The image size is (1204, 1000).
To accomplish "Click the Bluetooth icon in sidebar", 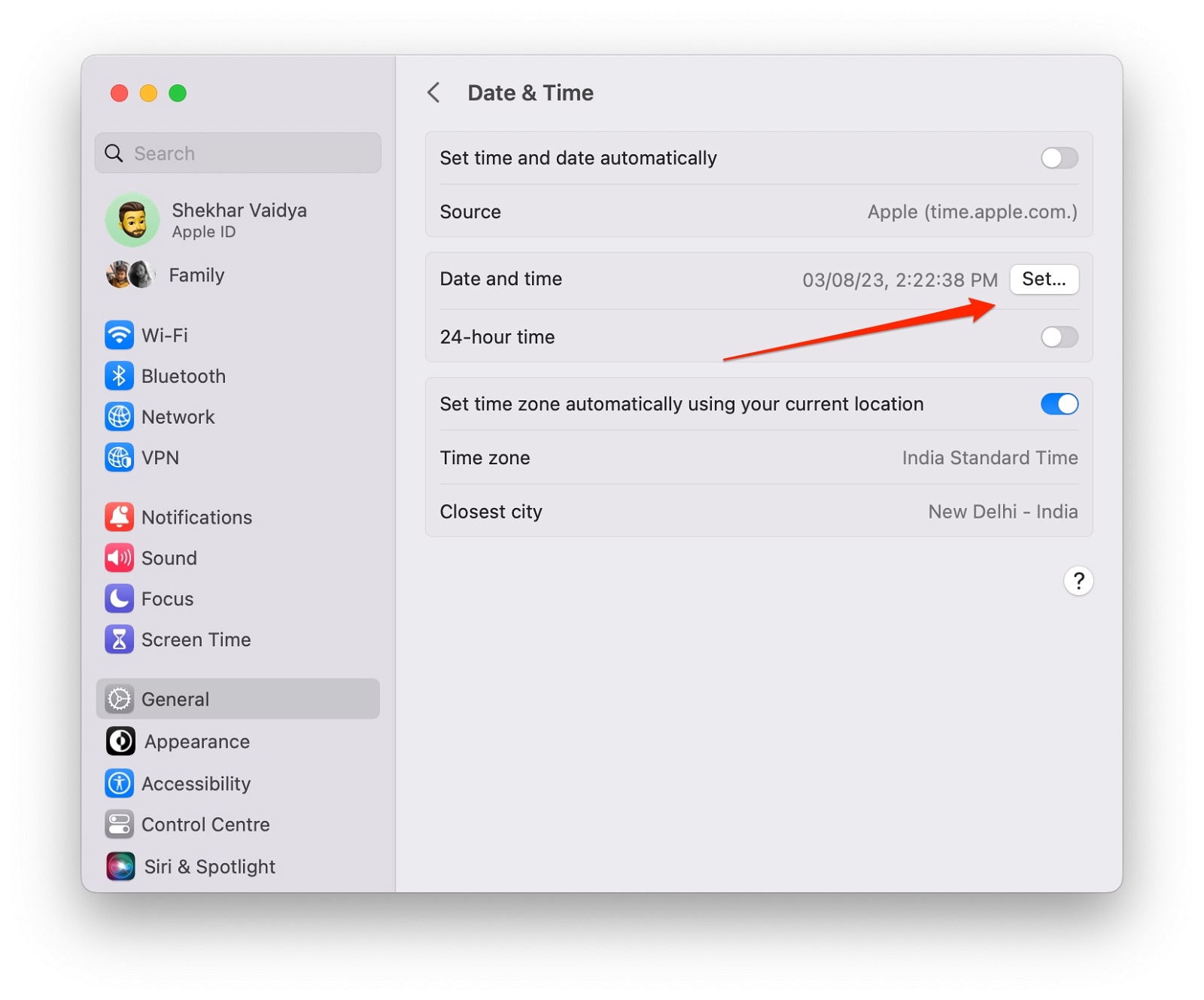I will [119, 375].
